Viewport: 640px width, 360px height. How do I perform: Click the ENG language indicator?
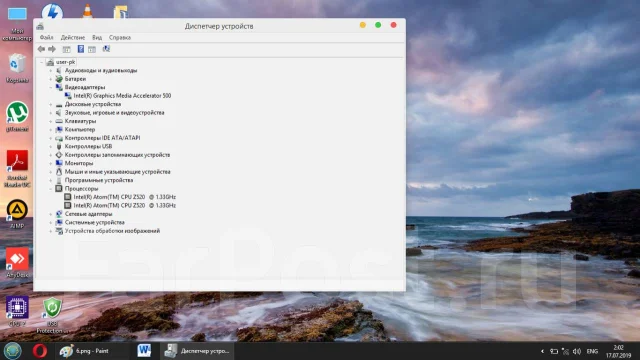pyautogui.click(x=592, y=351)
